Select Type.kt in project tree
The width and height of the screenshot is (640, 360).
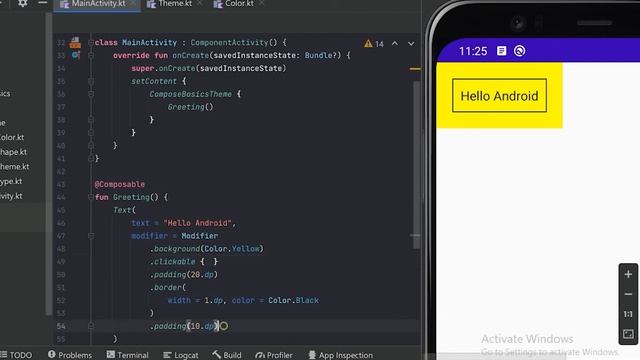[x=11, y=182]
